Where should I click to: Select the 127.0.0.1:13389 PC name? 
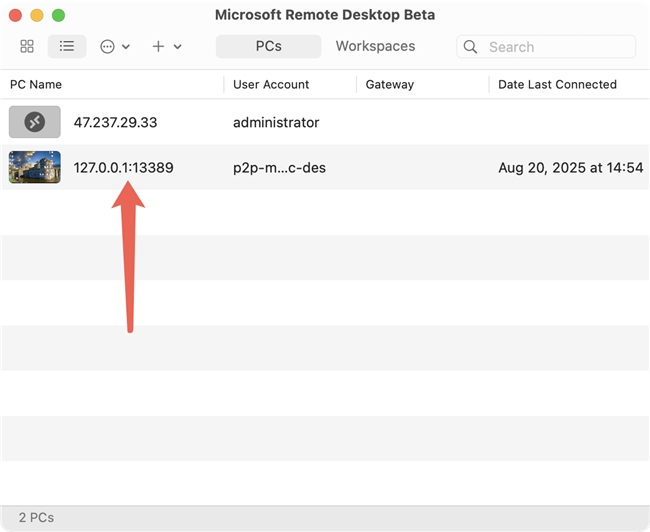[x=123, y=168]
